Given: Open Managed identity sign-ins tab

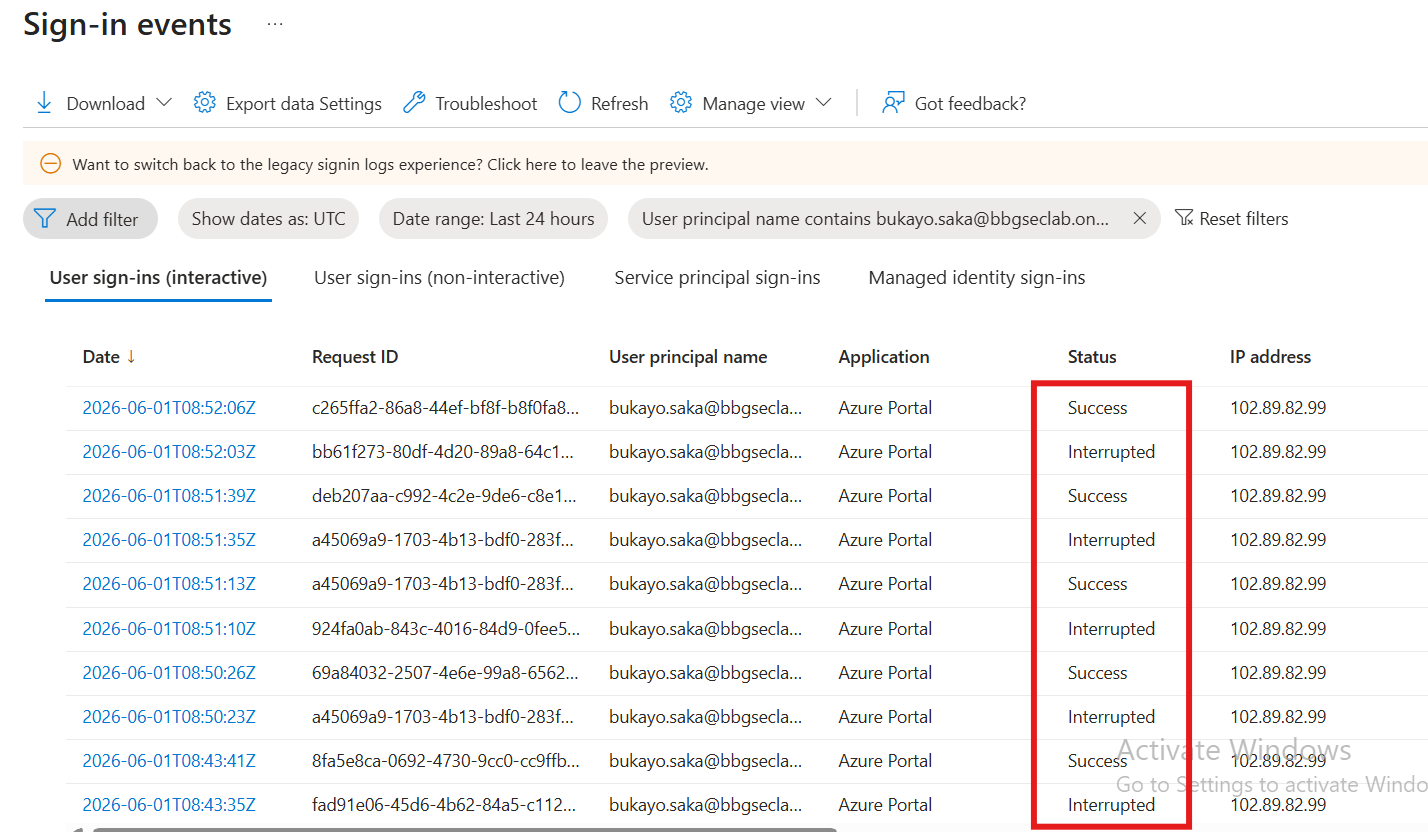Looking at the screenshot, I should [x=977, y=278].
